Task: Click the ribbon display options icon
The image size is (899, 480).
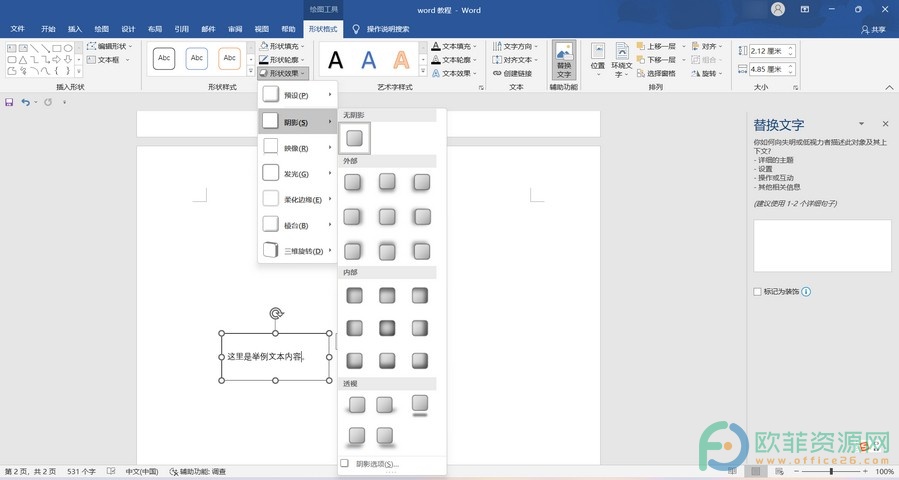Action: pyautogui.click(x=805, y=9)
